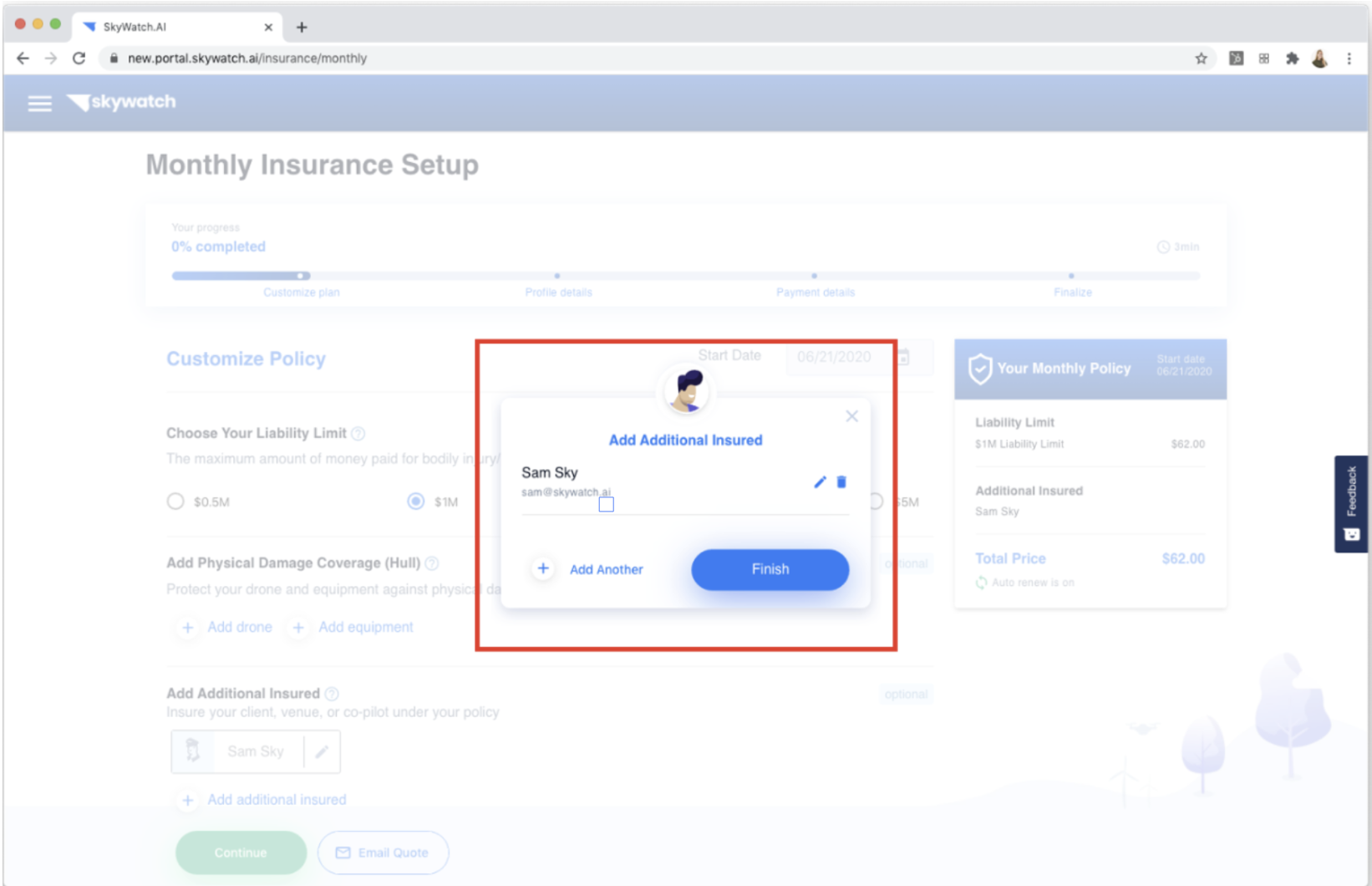The height and width of the screenshot is (886, 1372).
Task: Select the $0.5M liability radio button
Action: coord(175,502)
